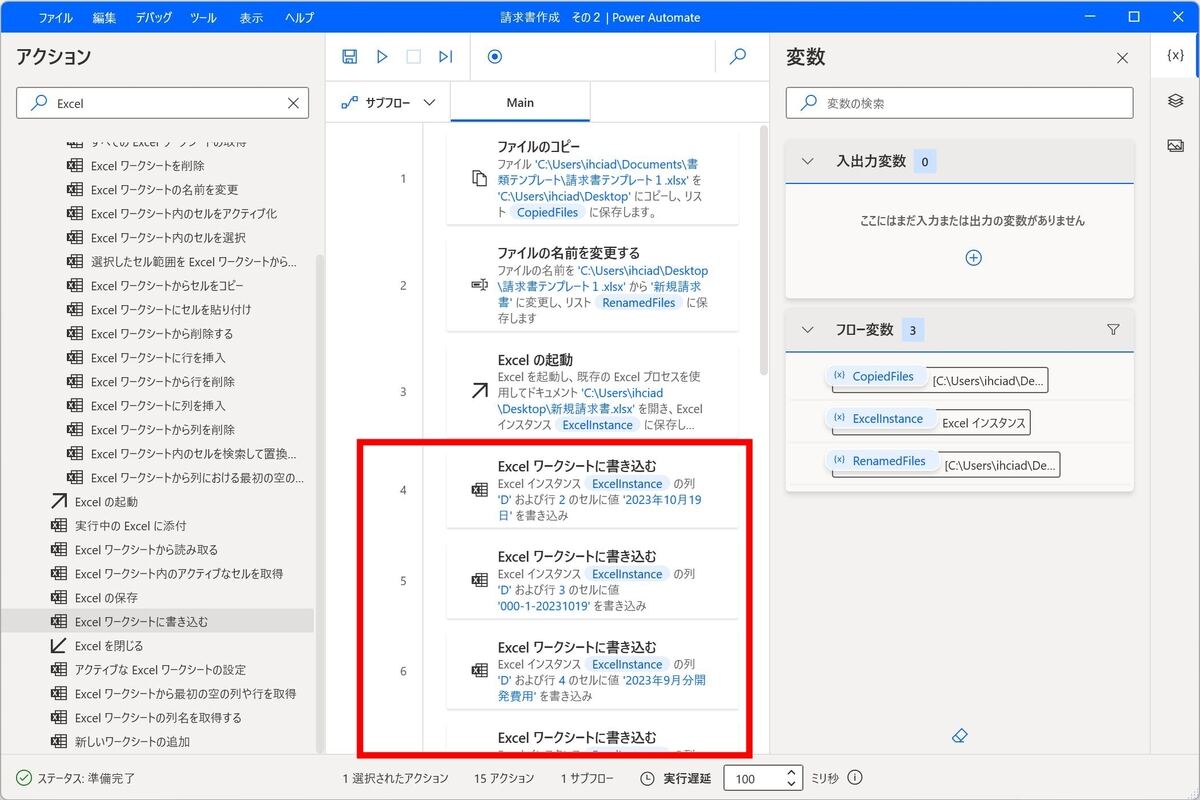Switch to the Main subflow tab

[x=520, y=102]
